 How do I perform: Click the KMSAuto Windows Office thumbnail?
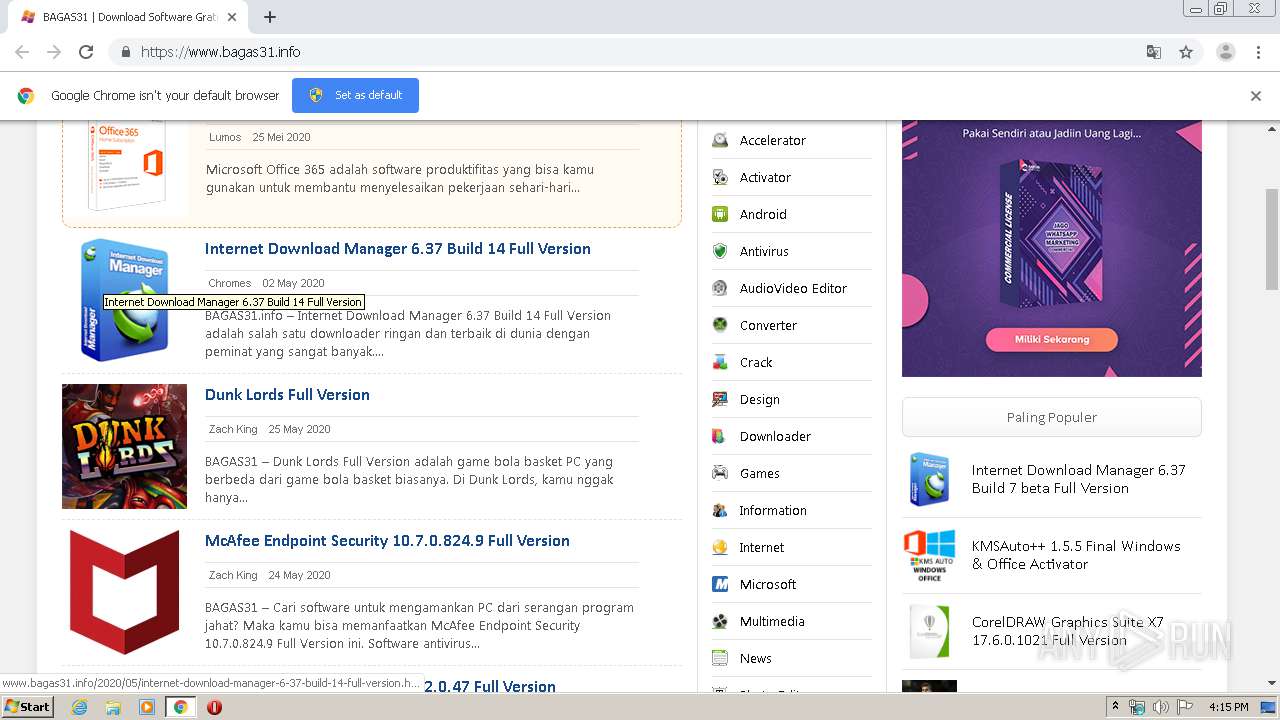point(929,556)
